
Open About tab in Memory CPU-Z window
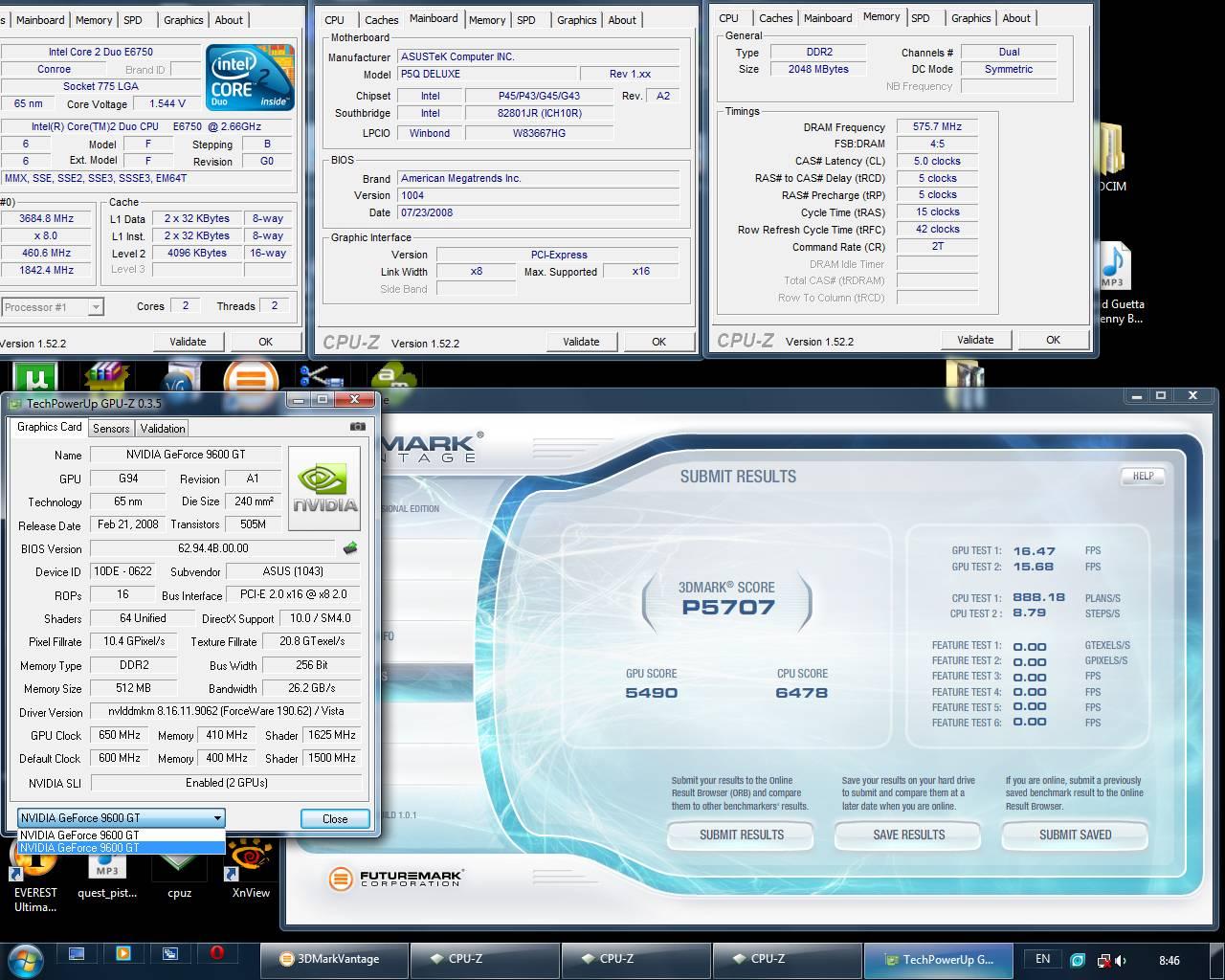[x=1016, y=18]
